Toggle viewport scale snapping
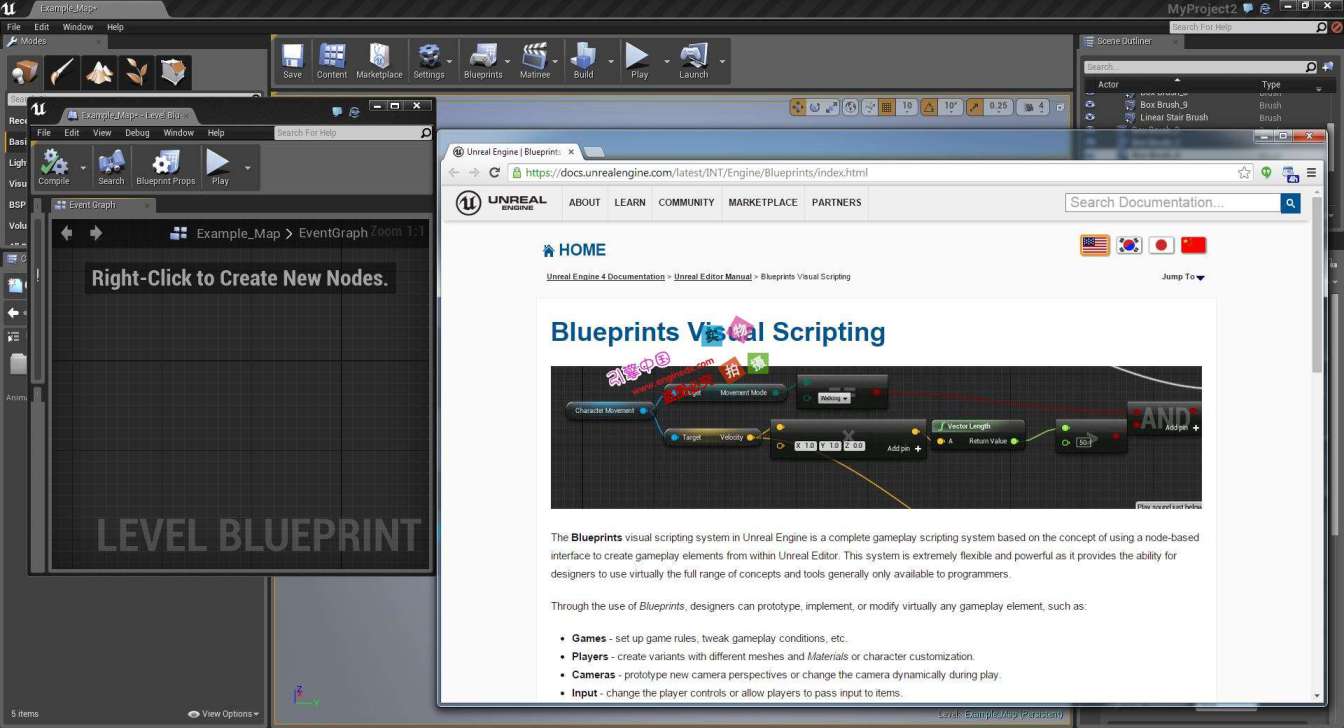Screen dimensions: 1344x728 point(975,107)
